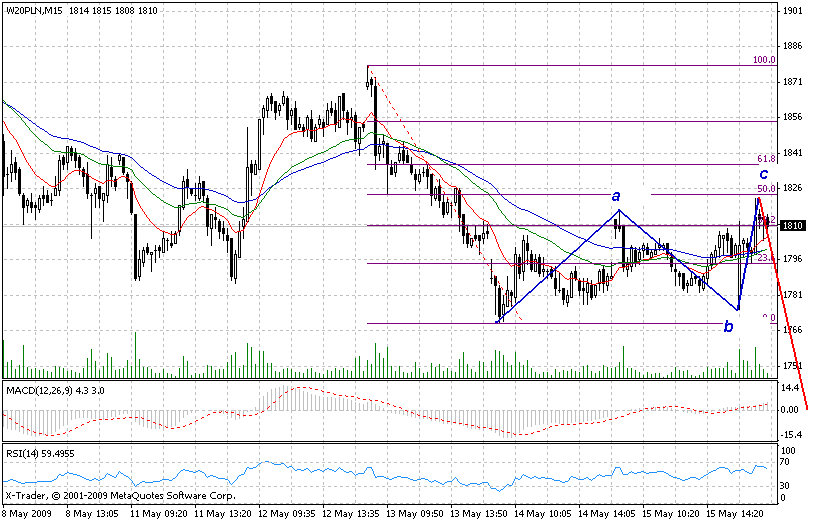The image size is (815, 521).
Task: Click the 13 May 13:50 time label
Action: click(x=480, y=514)
